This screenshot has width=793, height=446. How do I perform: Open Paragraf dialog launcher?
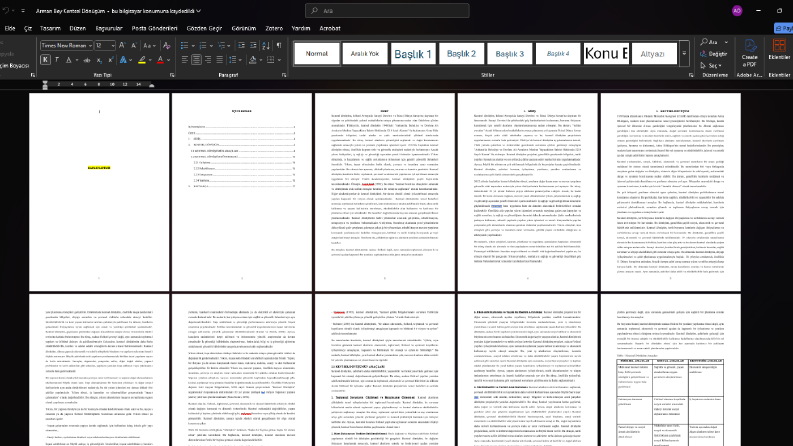(284, 75)
